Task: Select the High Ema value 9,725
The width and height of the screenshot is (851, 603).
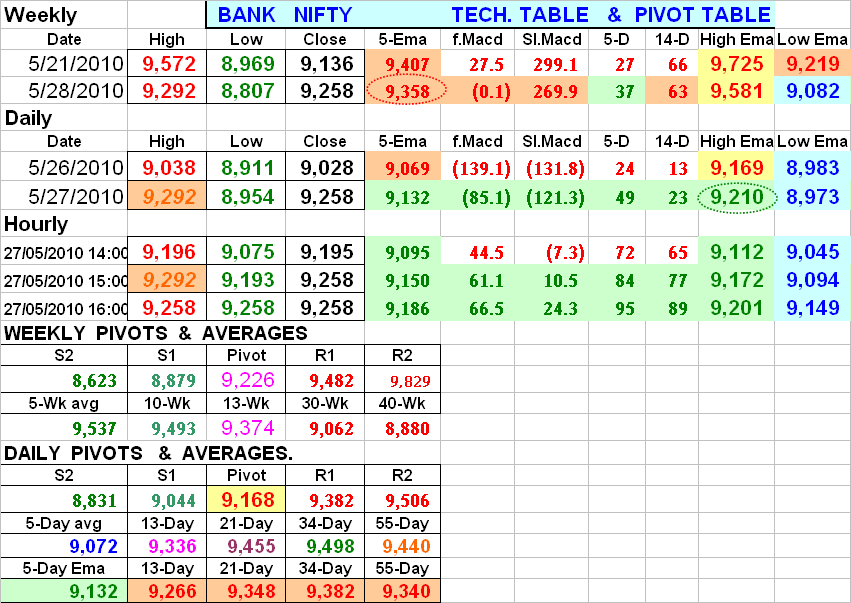Action: click(x=736, y=64)
